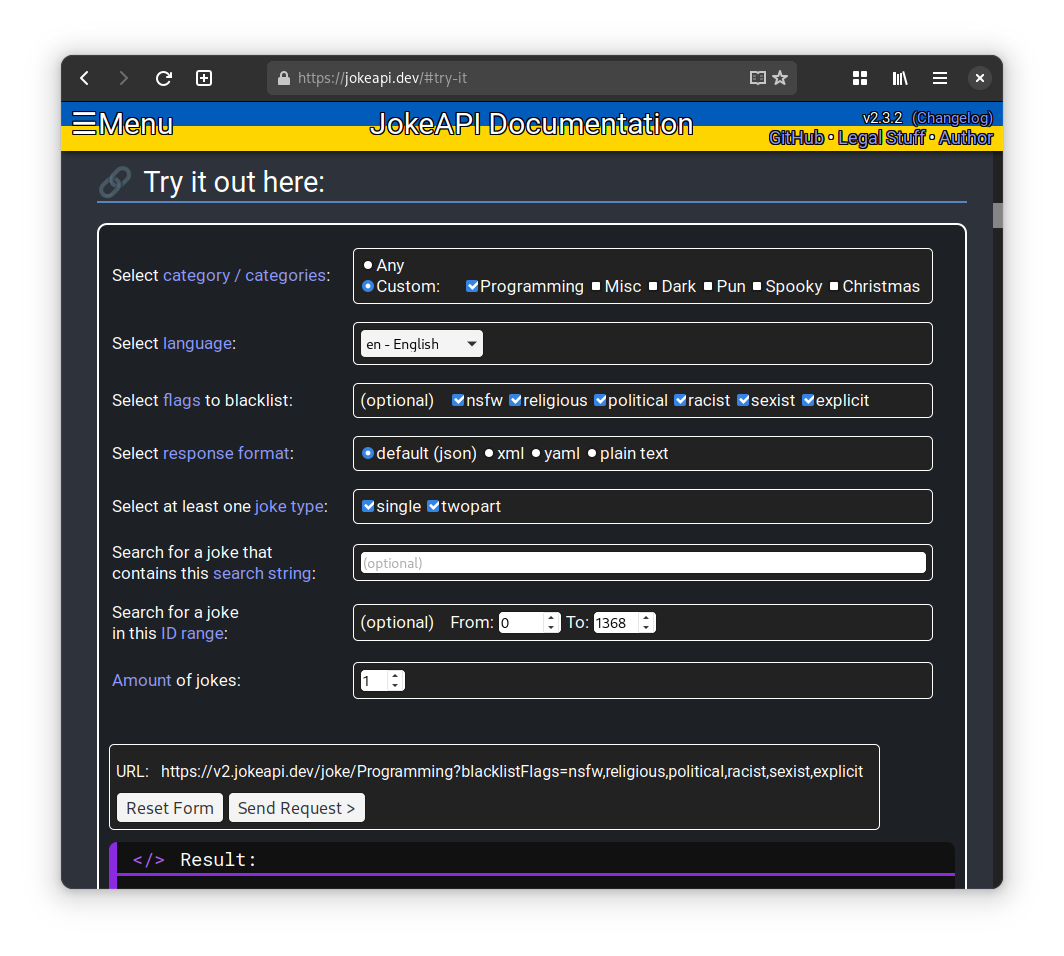The height and width of the screenshot is (956, 1064).
Task: Select plain text response format
Action: click(592, 453)
